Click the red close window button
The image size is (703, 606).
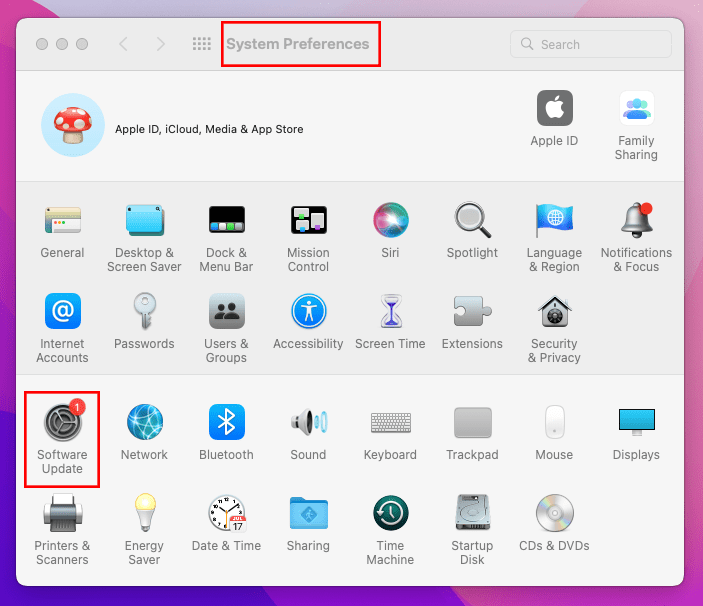pos(42,44)
